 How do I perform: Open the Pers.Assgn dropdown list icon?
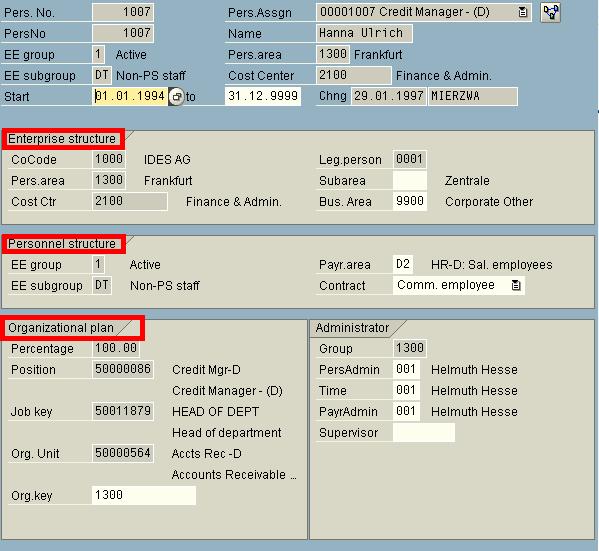[523, 12]
